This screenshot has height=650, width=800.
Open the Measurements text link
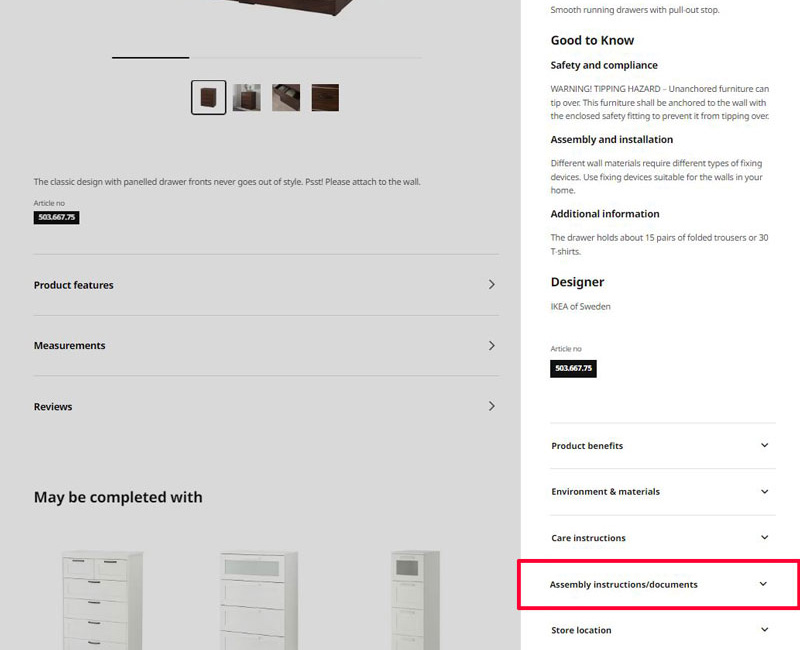[70, 346]
